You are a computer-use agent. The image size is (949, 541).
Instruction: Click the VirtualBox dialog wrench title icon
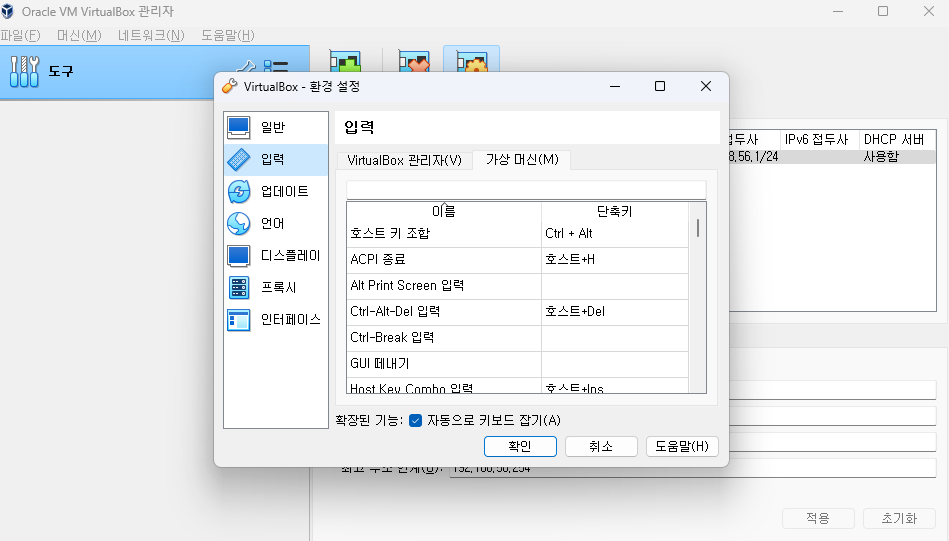[229, 87]
